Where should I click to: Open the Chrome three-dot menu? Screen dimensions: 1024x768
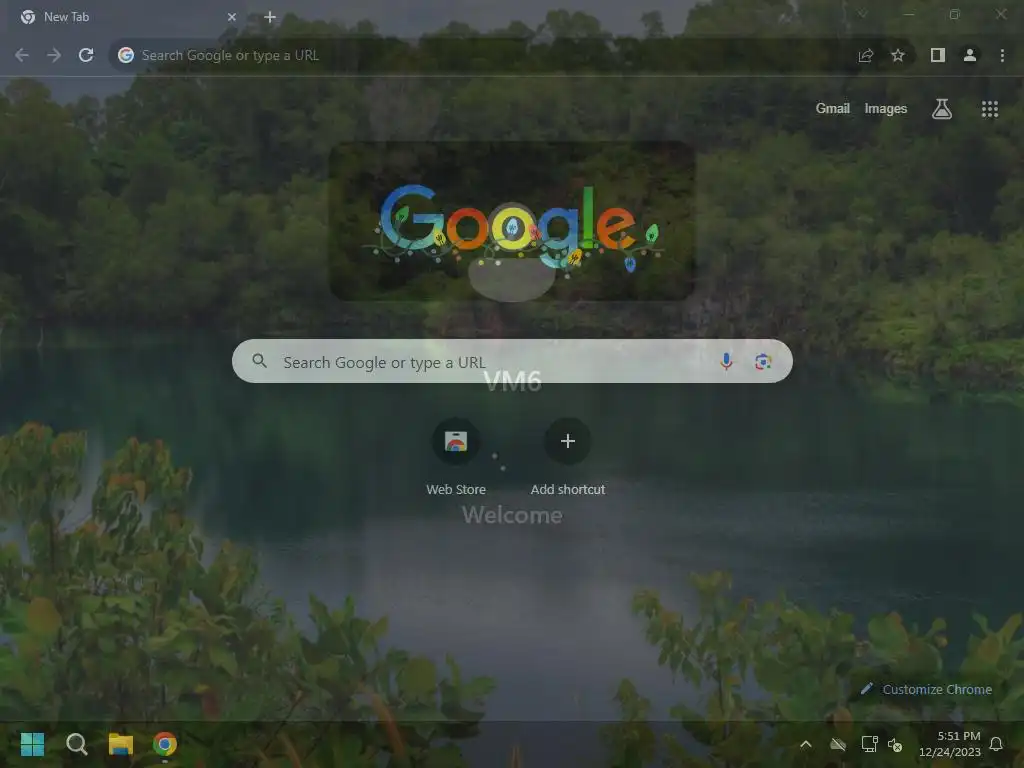point(1002,56)
